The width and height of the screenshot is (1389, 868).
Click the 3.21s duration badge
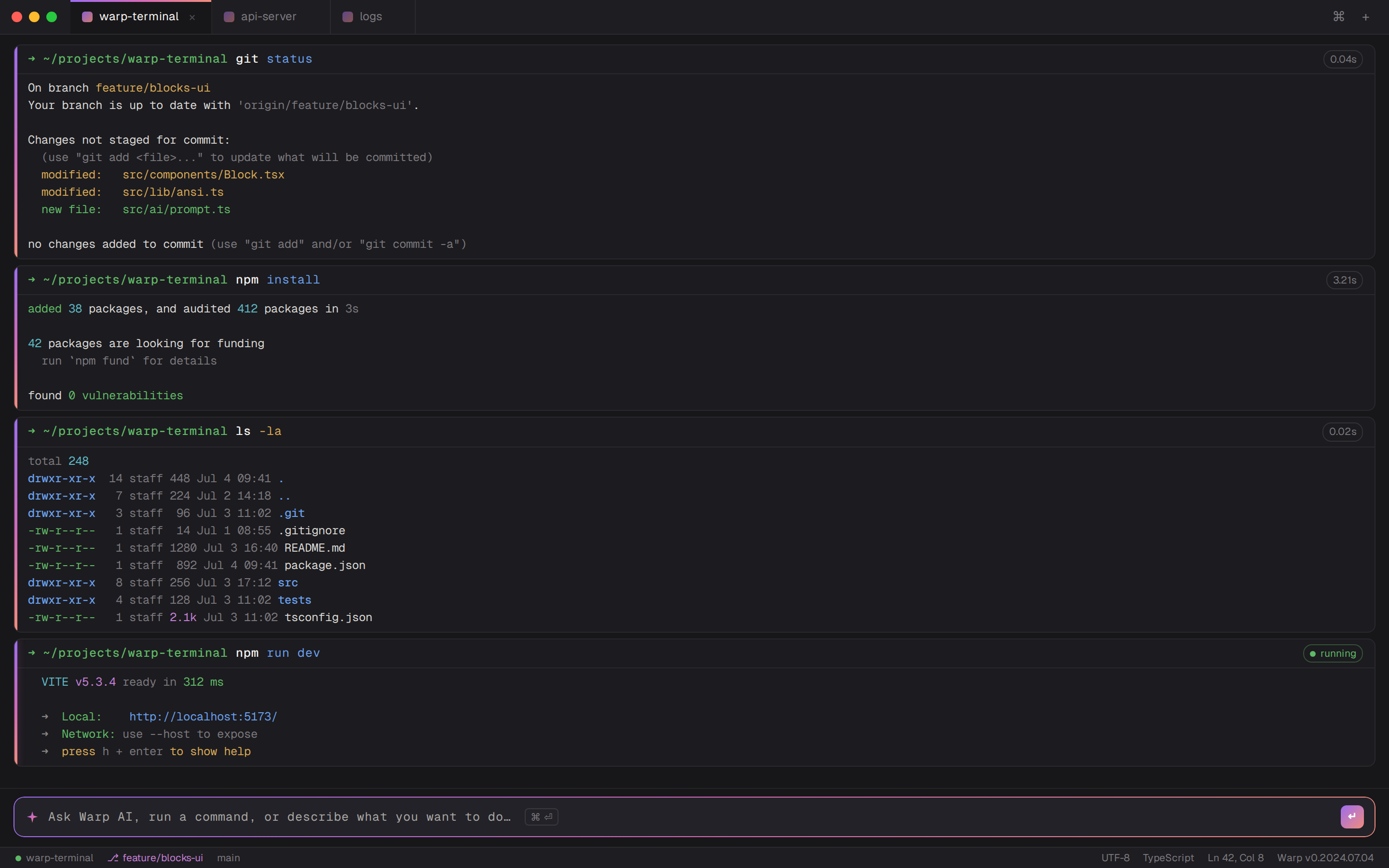pyautogui.click(x=1344, y=280)
